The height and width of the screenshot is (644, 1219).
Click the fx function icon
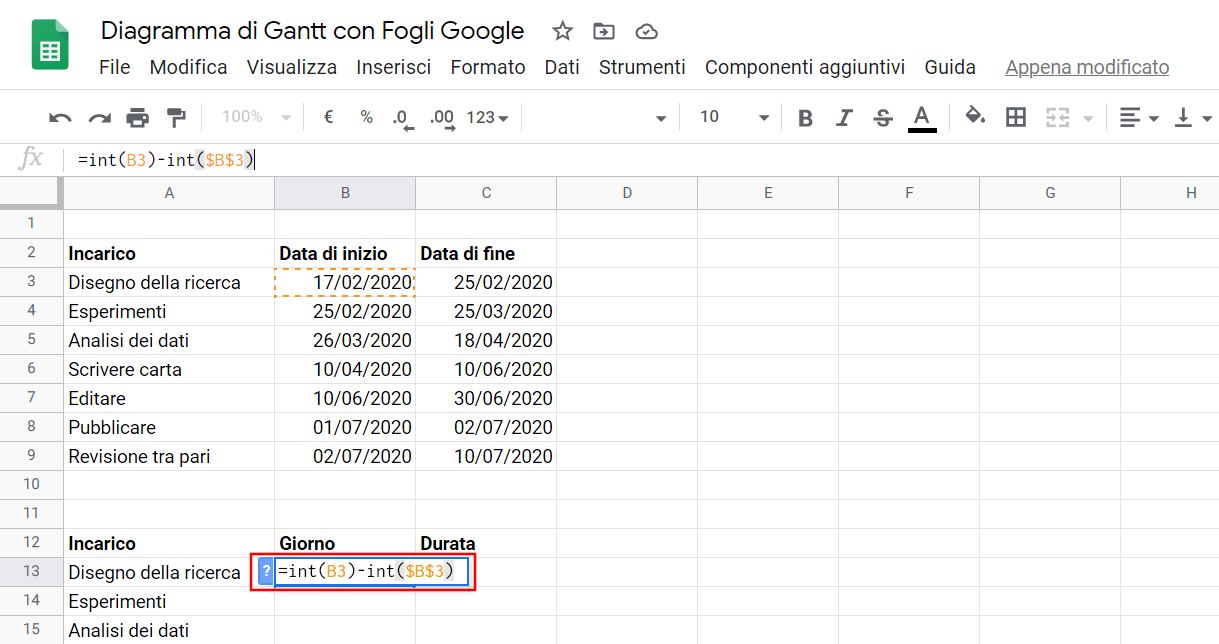point(32,158)
